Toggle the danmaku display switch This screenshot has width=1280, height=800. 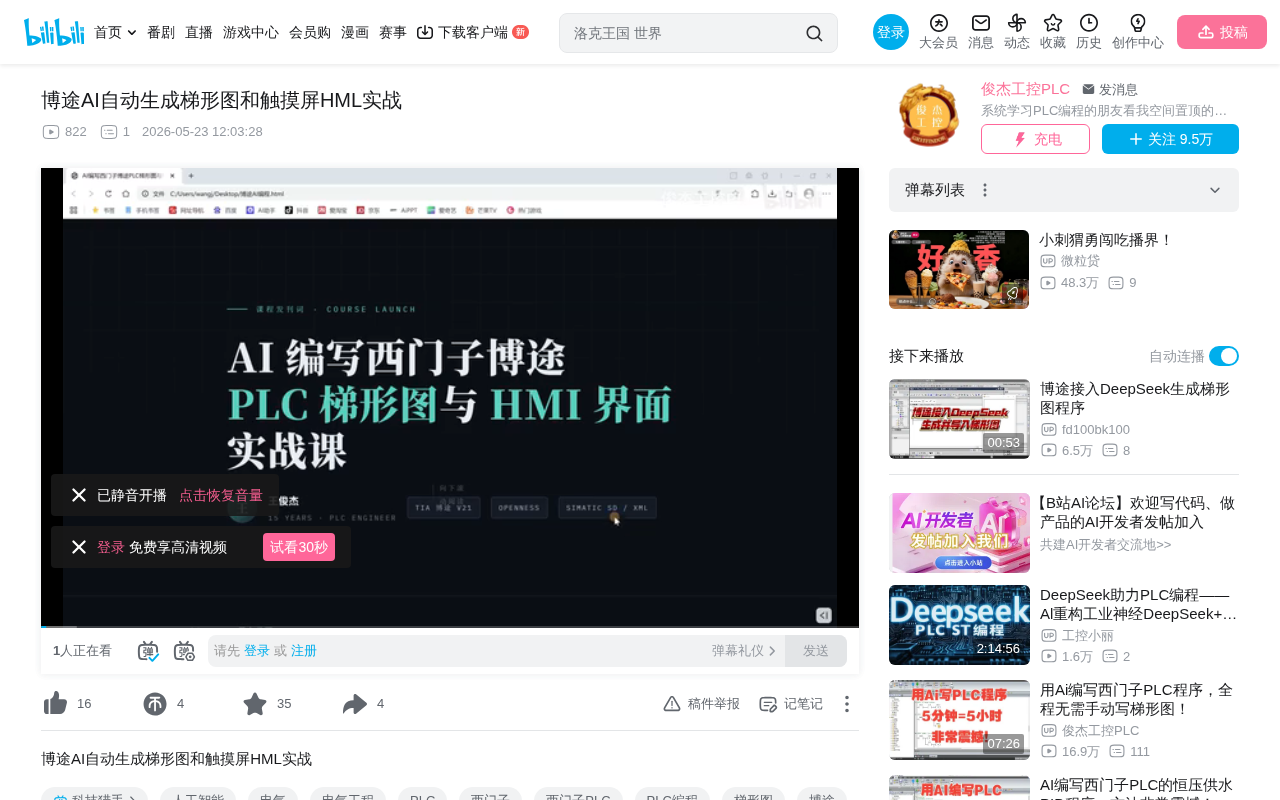(148, 651)
